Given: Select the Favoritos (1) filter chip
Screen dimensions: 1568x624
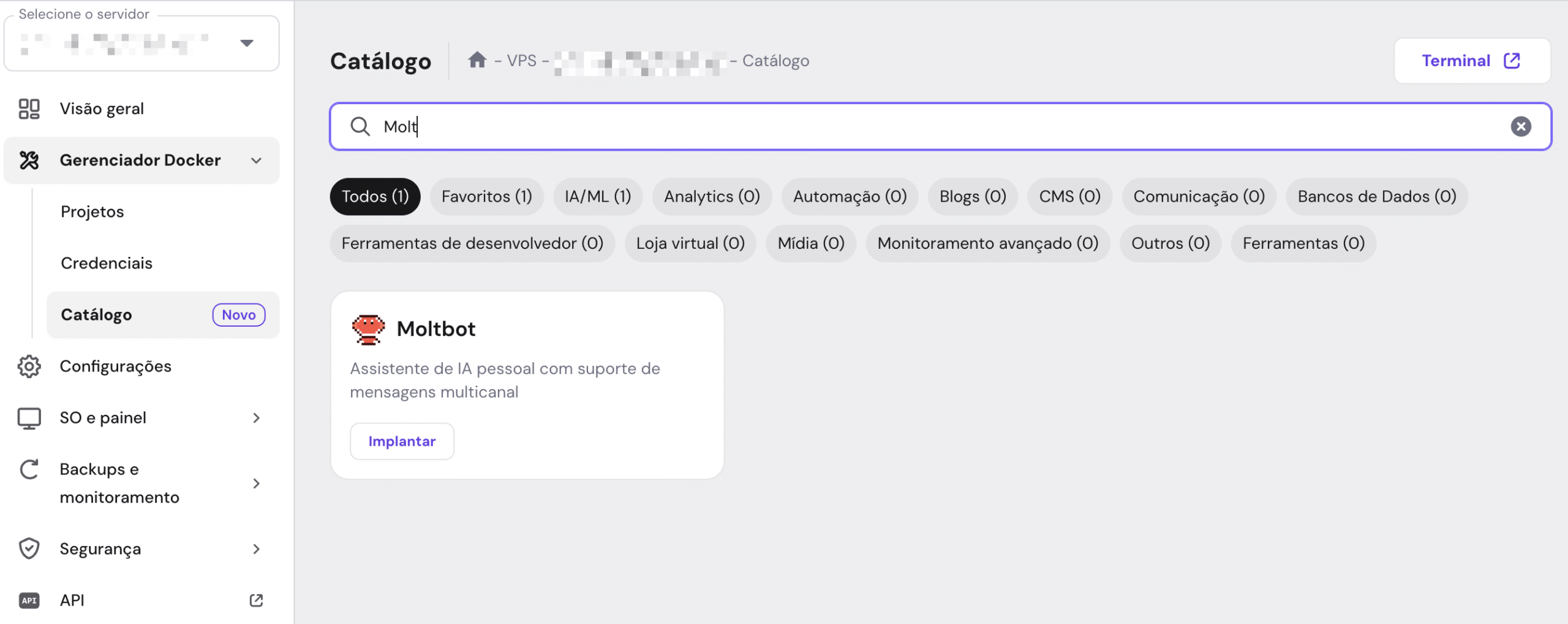Looking at the screenshot, I should point(486,196).
